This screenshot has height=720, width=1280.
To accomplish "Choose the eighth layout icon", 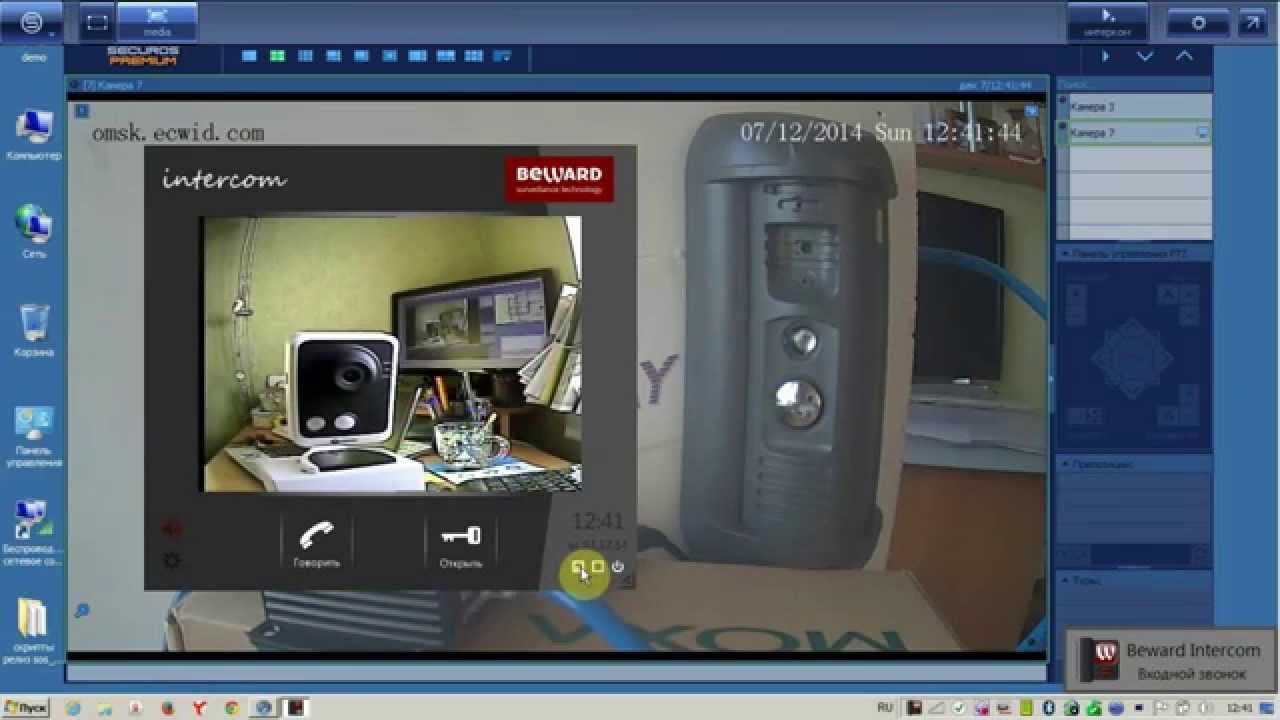I will [x=446, y=56].
